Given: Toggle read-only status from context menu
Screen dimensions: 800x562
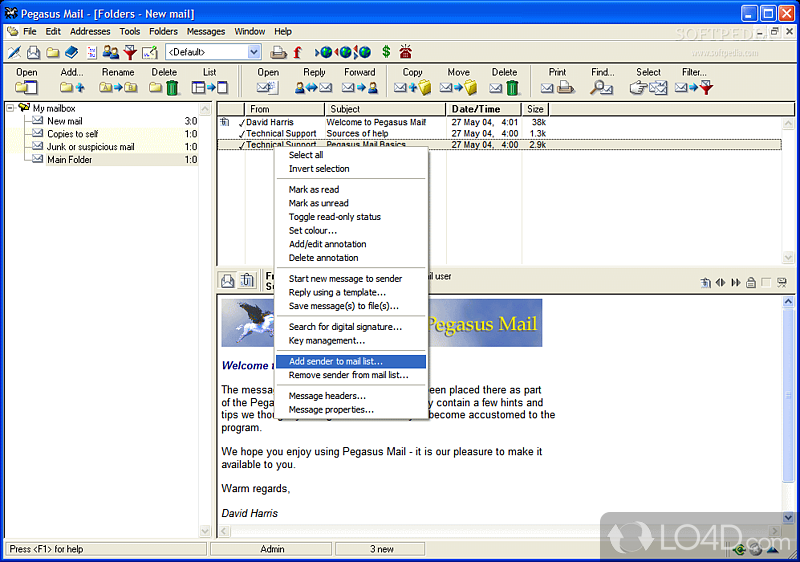Looking at the screenshot, I should (334, 217).
